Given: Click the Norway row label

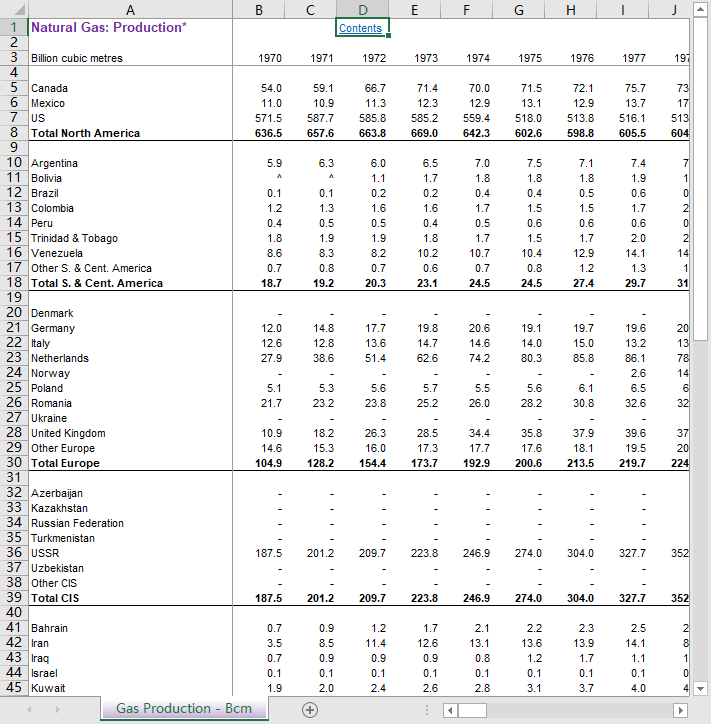Looking at the screenshot, I should (x=50, y=374).
